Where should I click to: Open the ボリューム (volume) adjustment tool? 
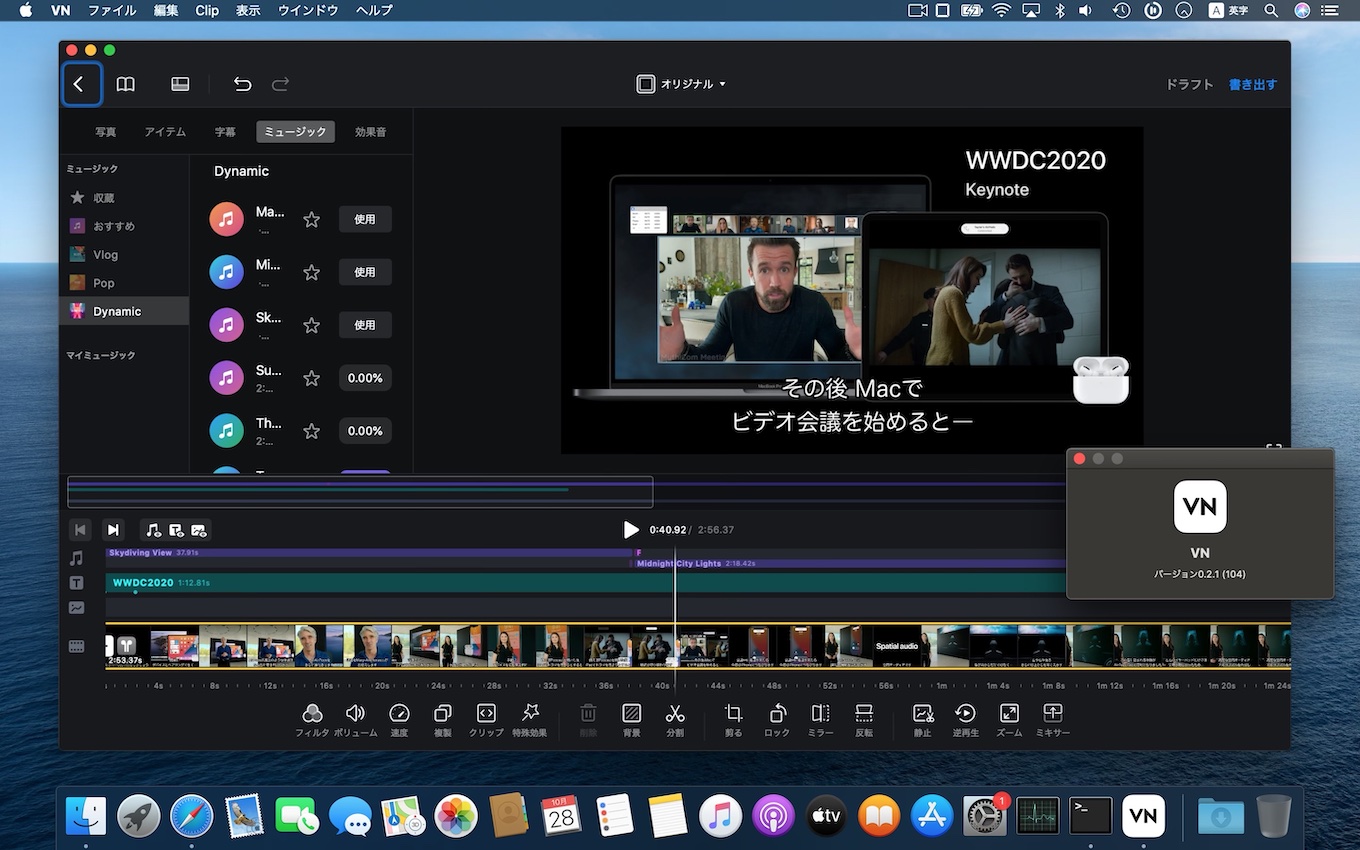355,718
